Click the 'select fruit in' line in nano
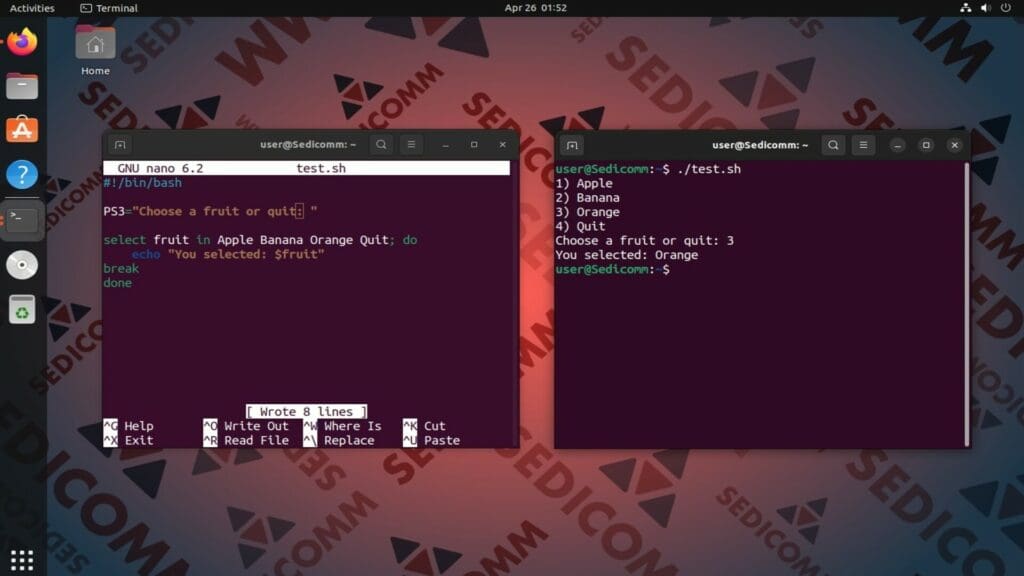 pyautogui.click(x=260, y=240)
